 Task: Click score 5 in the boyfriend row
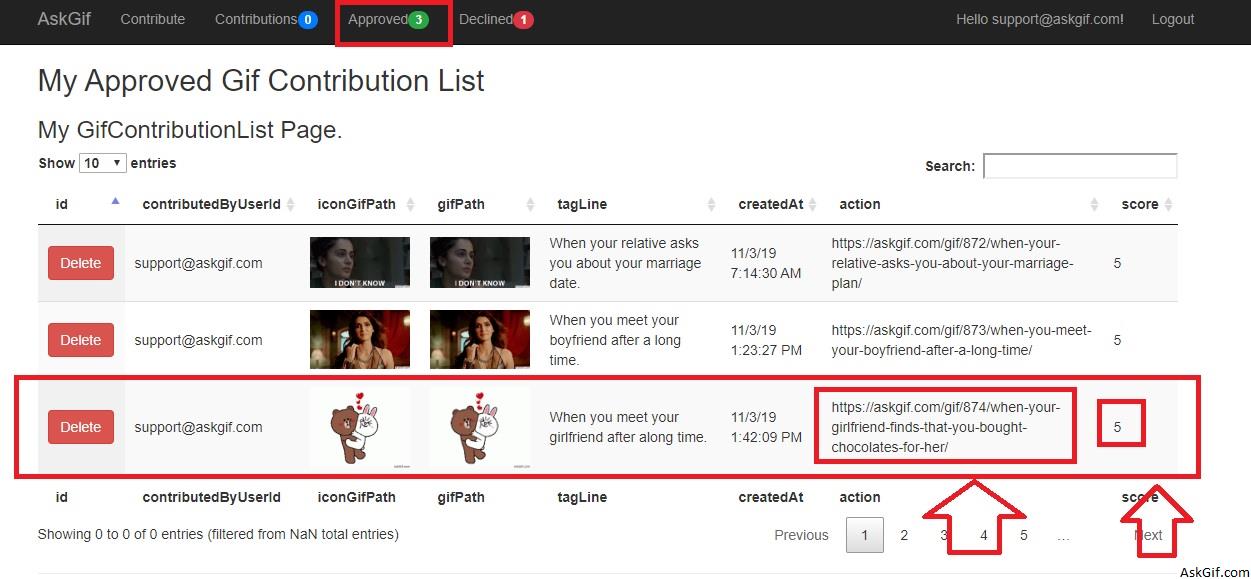click(x=1117, y=340)
